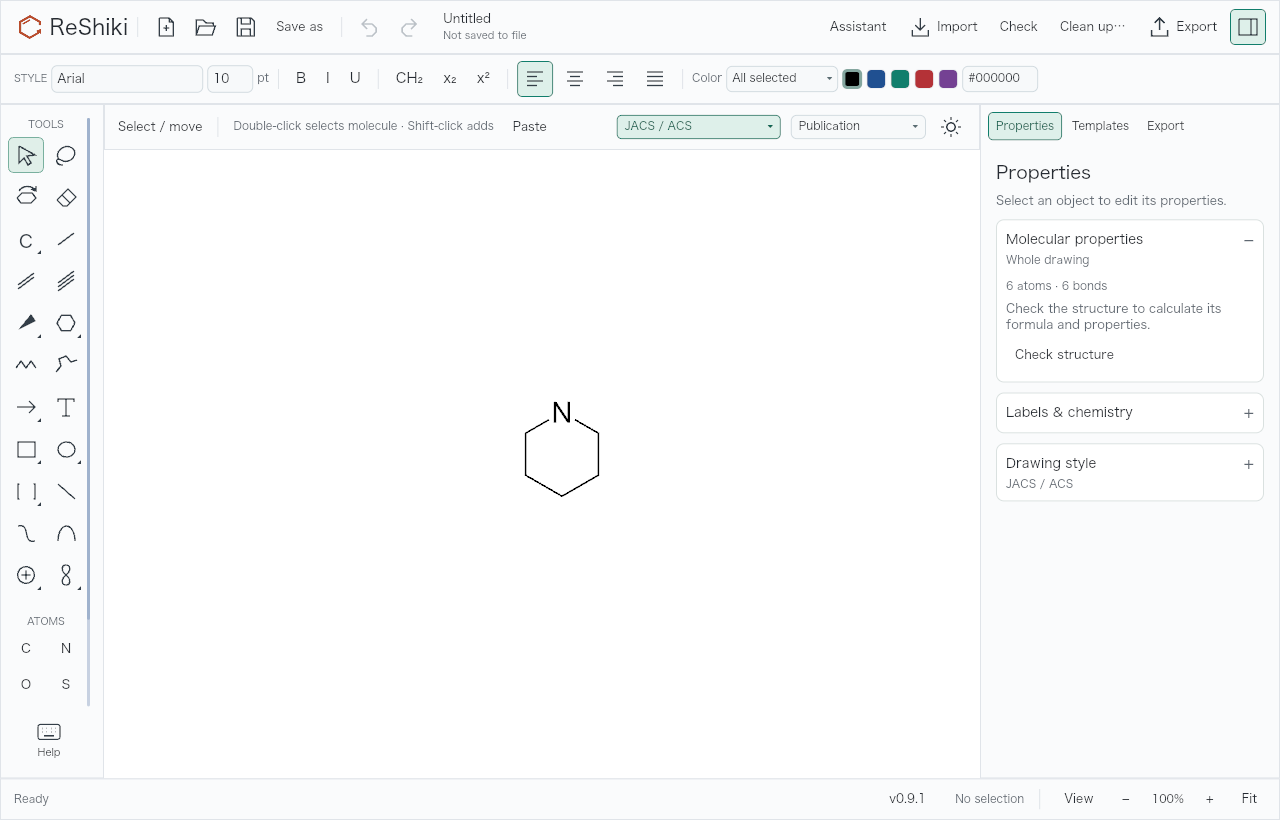Select the ellipse shape tool
Image resolution: width=1280 pixels, height=820 pixels.
coord(66,449)
